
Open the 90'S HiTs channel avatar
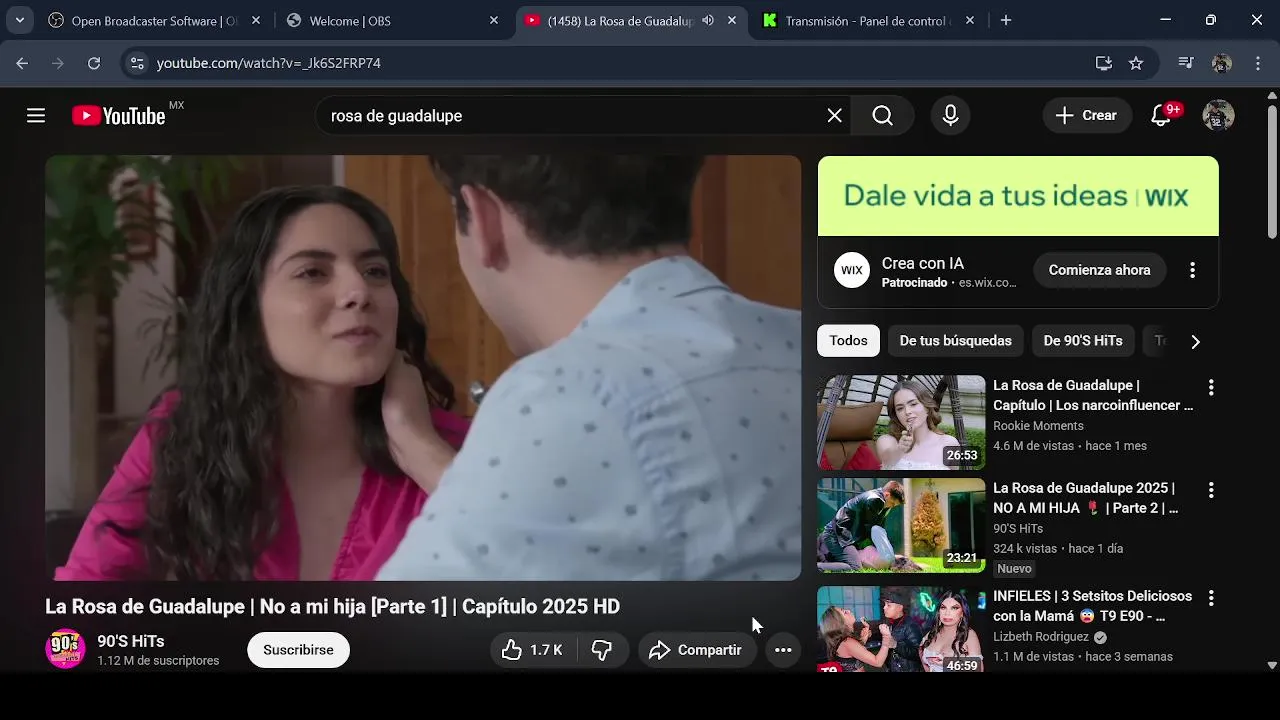pyautogui.click(x=65, y=649)
